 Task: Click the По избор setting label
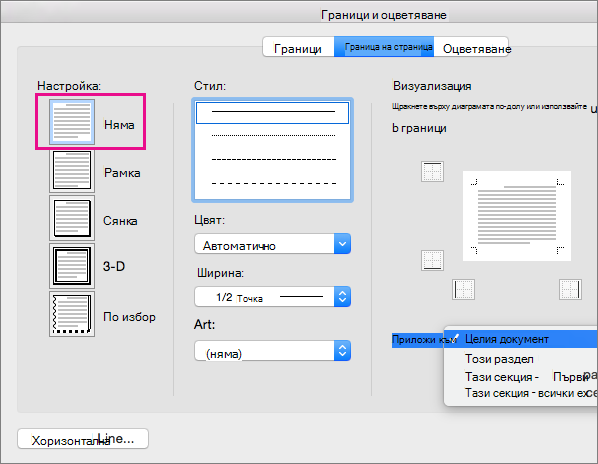(129, 317)
